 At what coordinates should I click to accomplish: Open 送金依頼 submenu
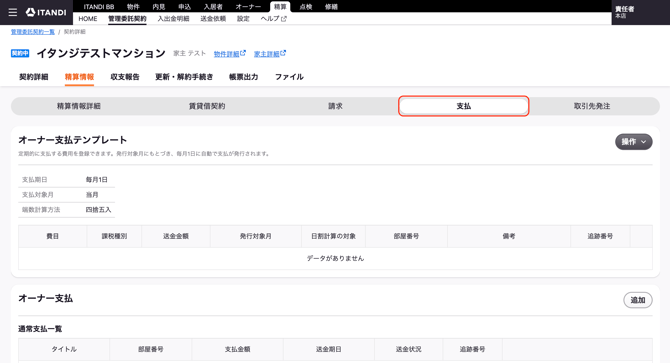point(213,19)
